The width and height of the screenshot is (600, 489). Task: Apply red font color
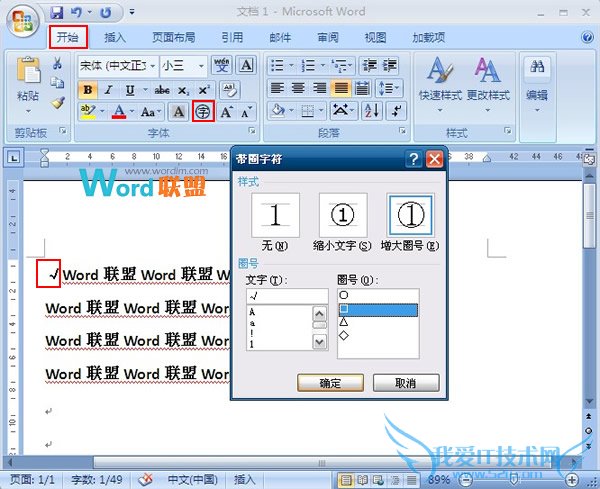[x=119, y=112]
